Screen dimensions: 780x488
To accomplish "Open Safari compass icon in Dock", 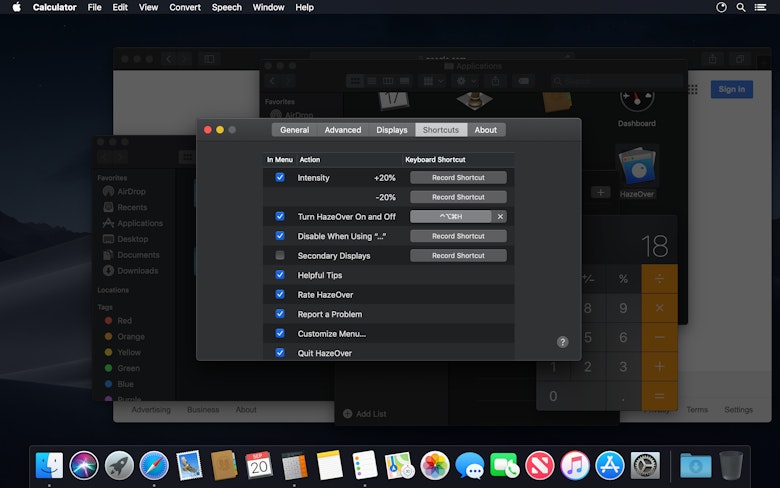I will 154,465.
